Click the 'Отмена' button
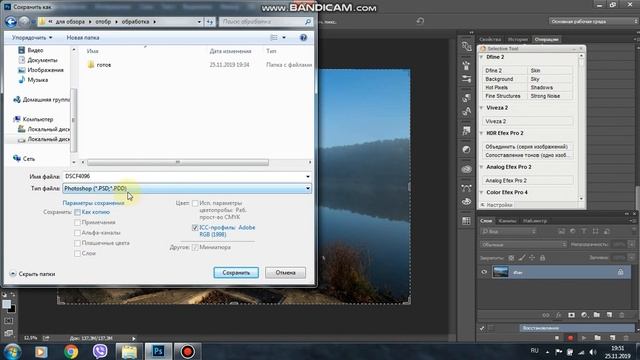The image size is (640, 360). (285, 273)
